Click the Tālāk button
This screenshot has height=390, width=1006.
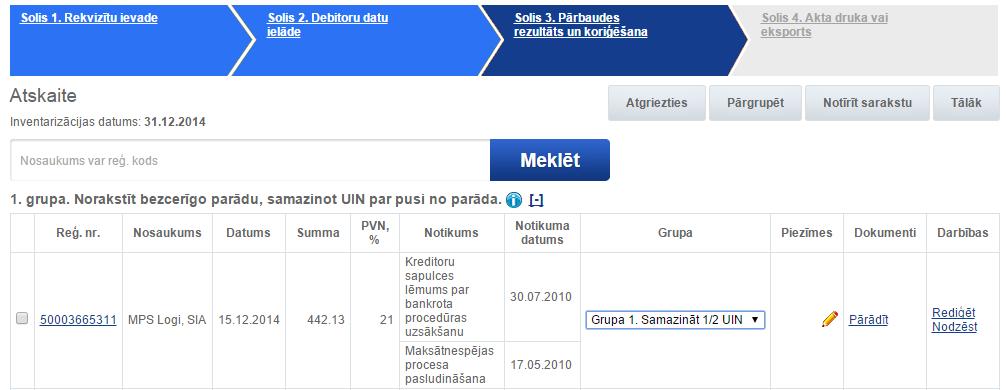coord(966,103)
